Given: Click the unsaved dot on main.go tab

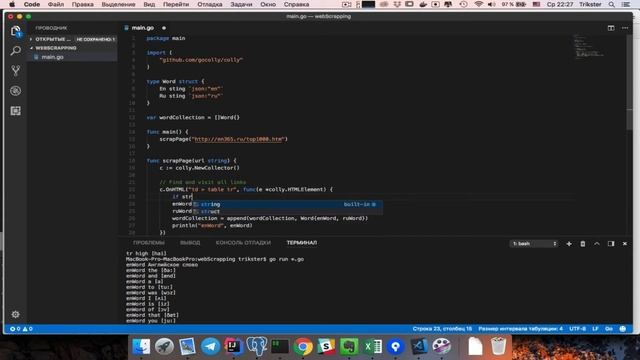Looking at the screenshot, I should (164, 28).
